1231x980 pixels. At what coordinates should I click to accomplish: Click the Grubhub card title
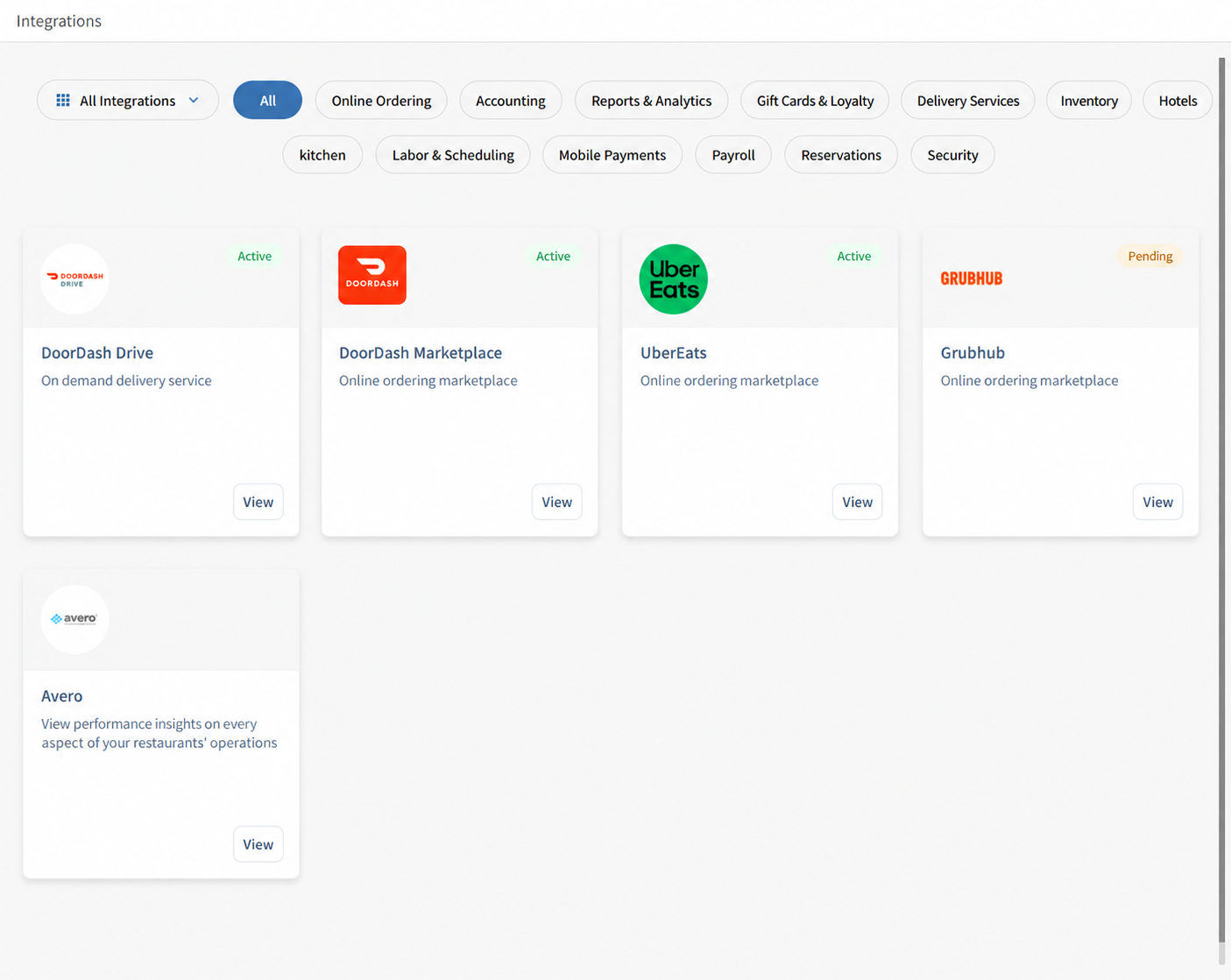(973, 353)
